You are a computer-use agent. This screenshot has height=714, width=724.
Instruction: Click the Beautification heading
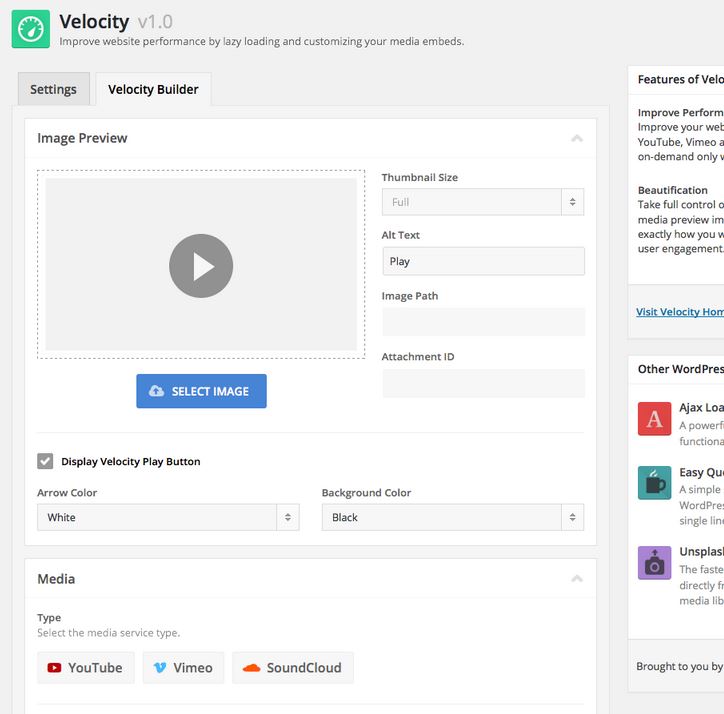tap(673, 190)
